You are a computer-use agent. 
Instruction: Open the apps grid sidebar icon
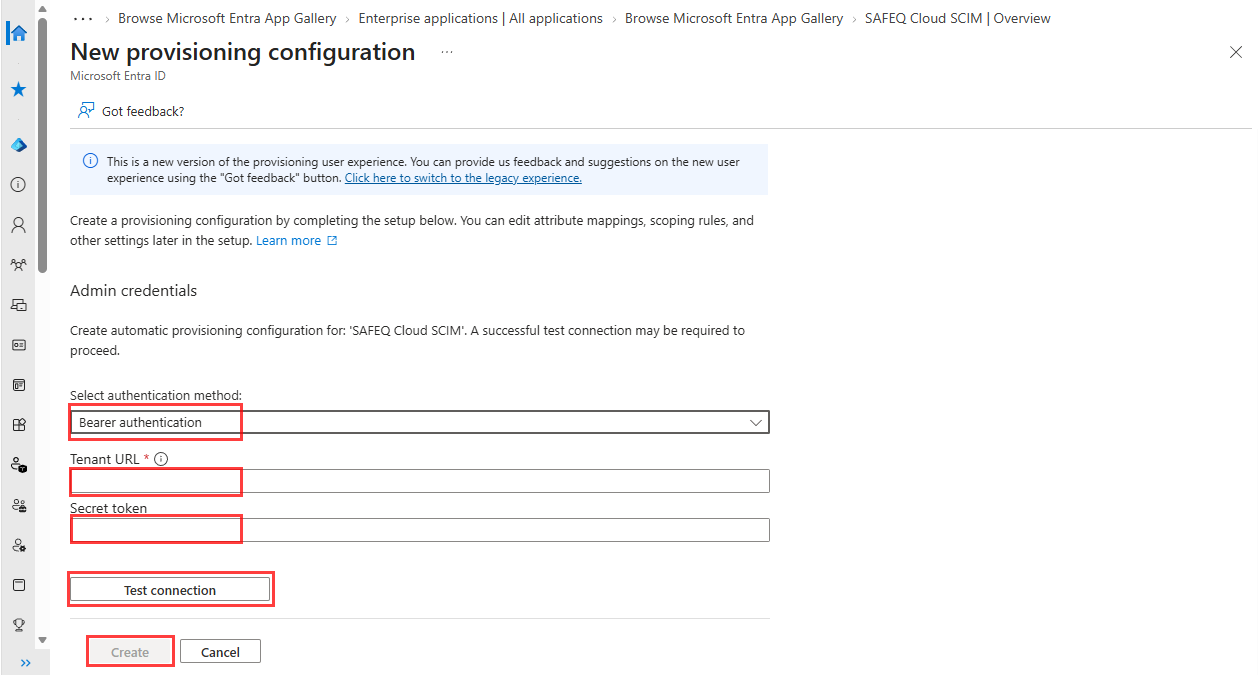18,425
